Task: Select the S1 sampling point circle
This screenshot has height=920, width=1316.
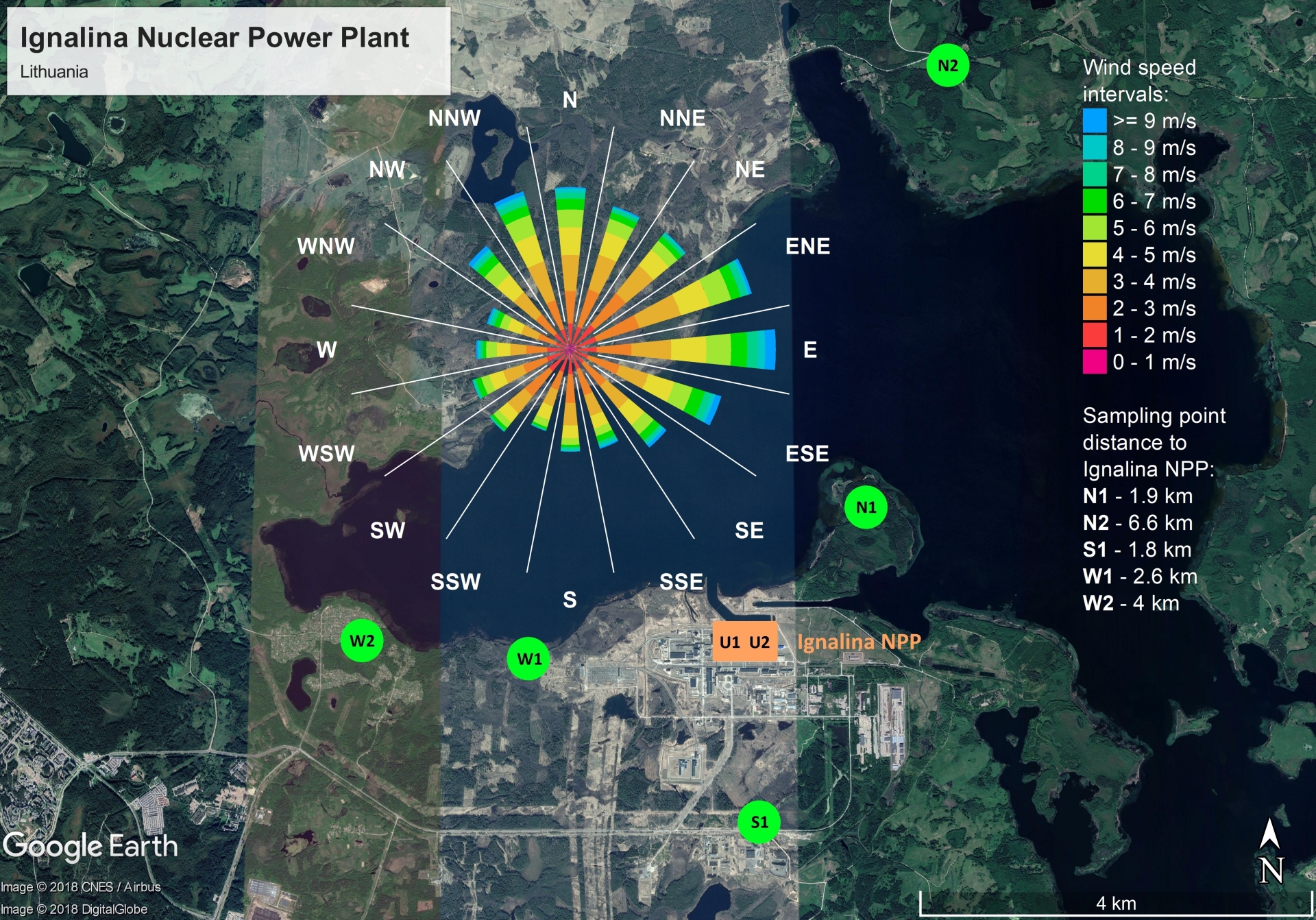Action: [x=759, y=822]
